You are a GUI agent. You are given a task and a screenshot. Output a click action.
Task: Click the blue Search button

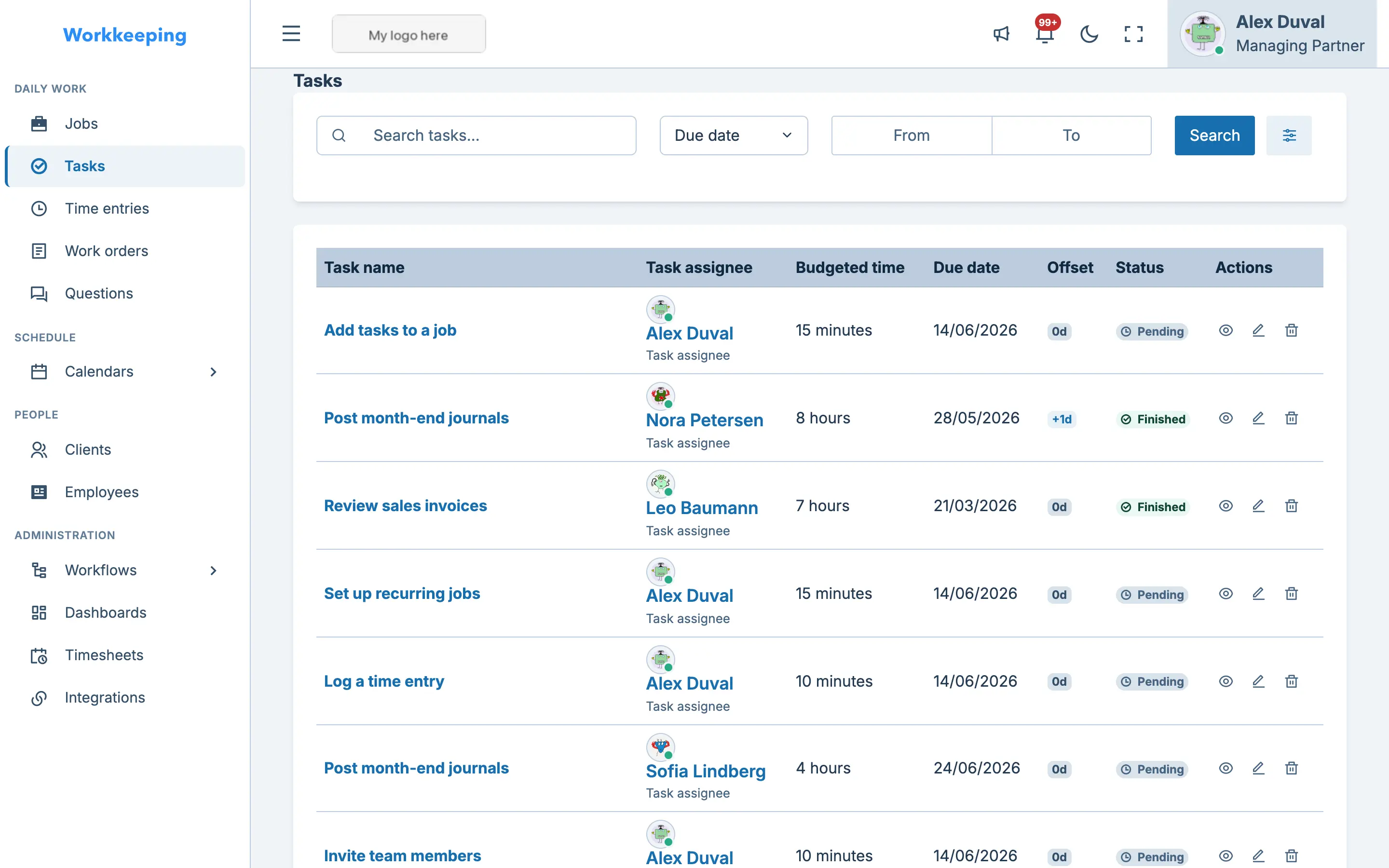(x=1214, y=136)
